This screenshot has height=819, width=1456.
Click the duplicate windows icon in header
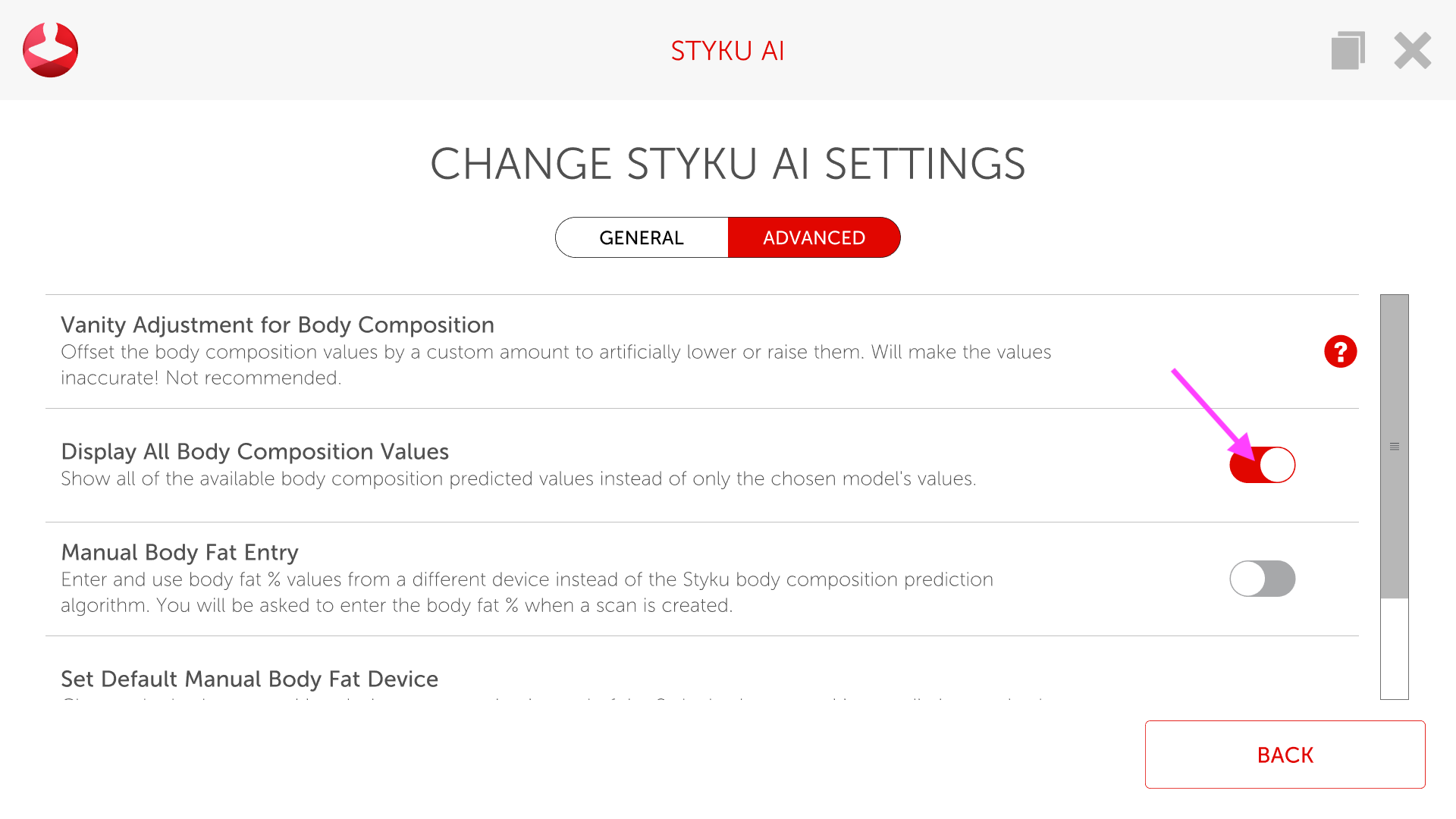1348,51
